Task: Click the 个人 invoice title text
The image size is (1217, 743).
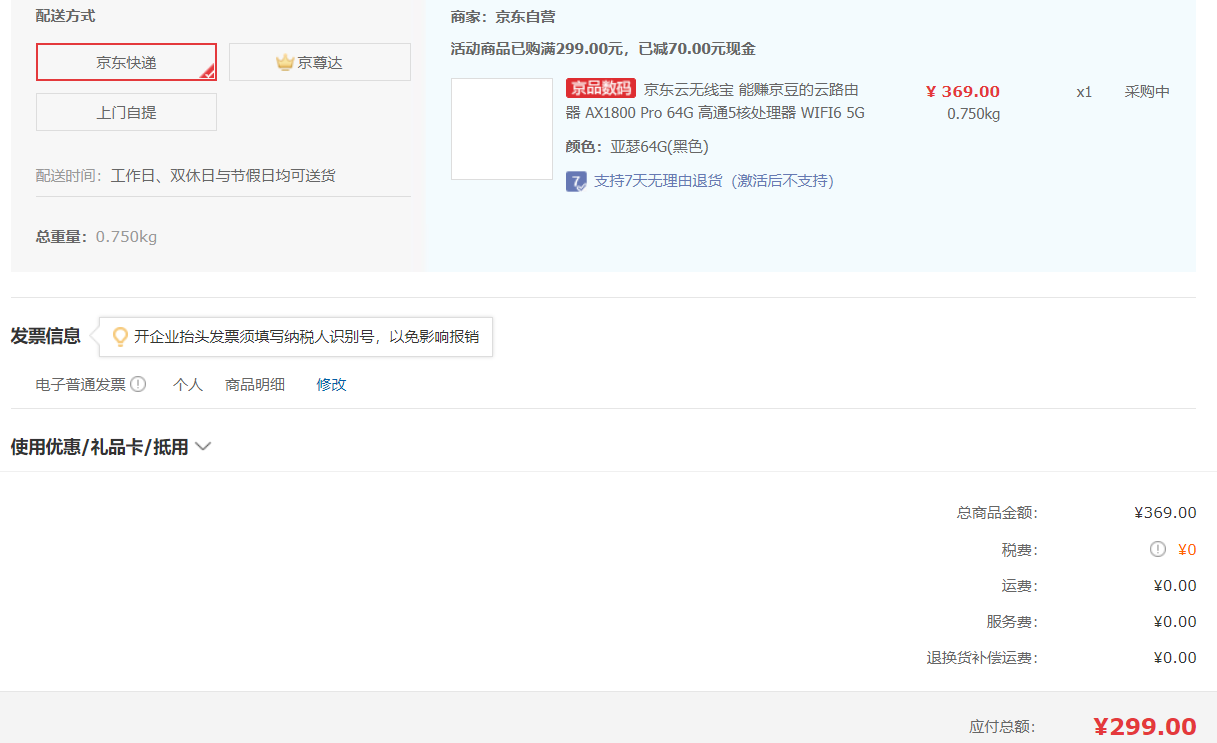Action: point(188,384)
